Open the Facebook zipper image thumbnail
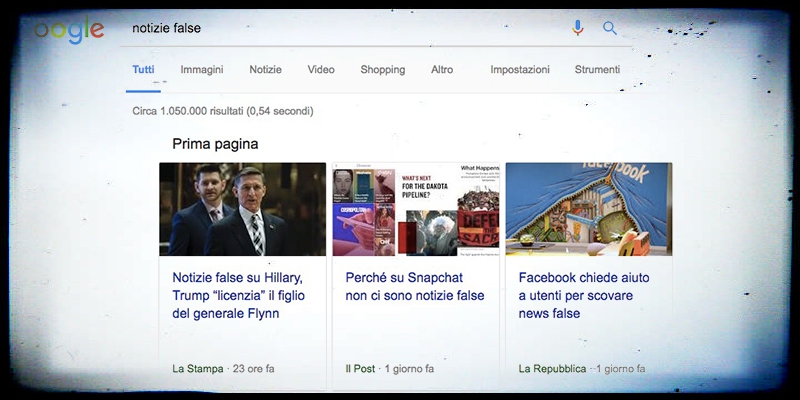Image resolution: width=800 pixels, height=400 pixels. (588, 209)
